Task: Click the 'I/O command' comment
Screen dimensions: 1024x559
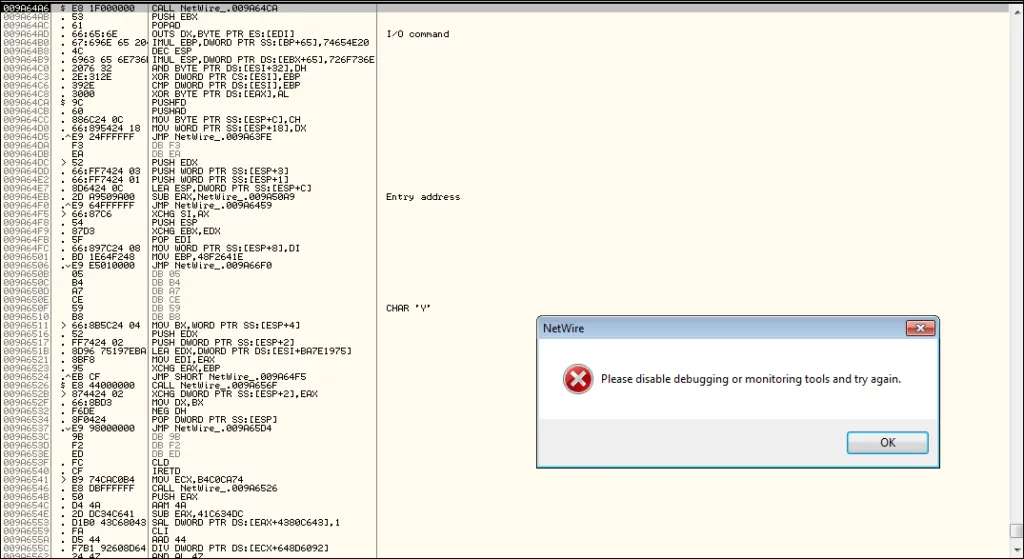Action: pyautogui.click(x=417, y=34)
